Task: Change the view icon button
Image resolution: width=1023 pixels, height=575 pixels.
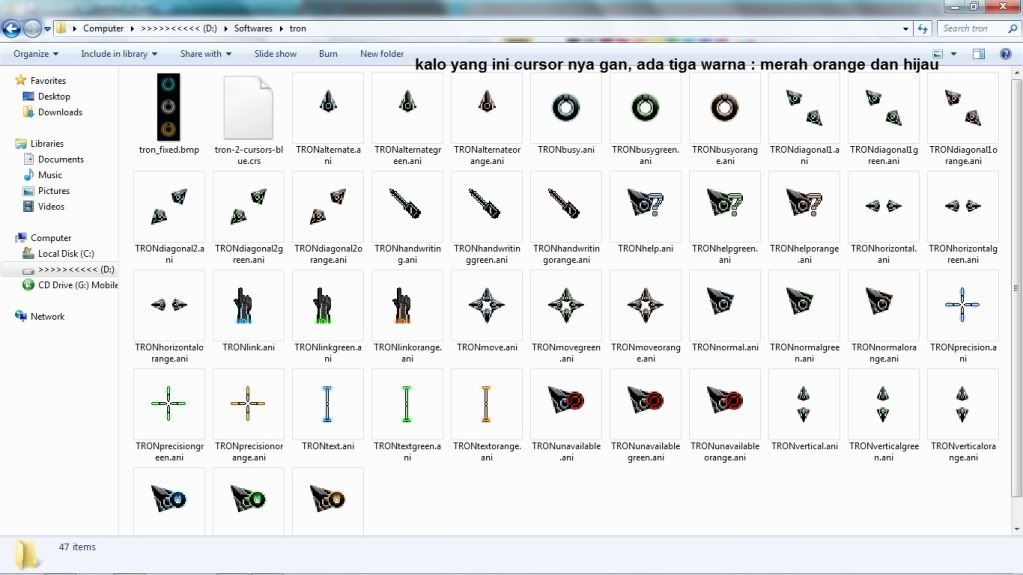Action: (x=938, y=54)
